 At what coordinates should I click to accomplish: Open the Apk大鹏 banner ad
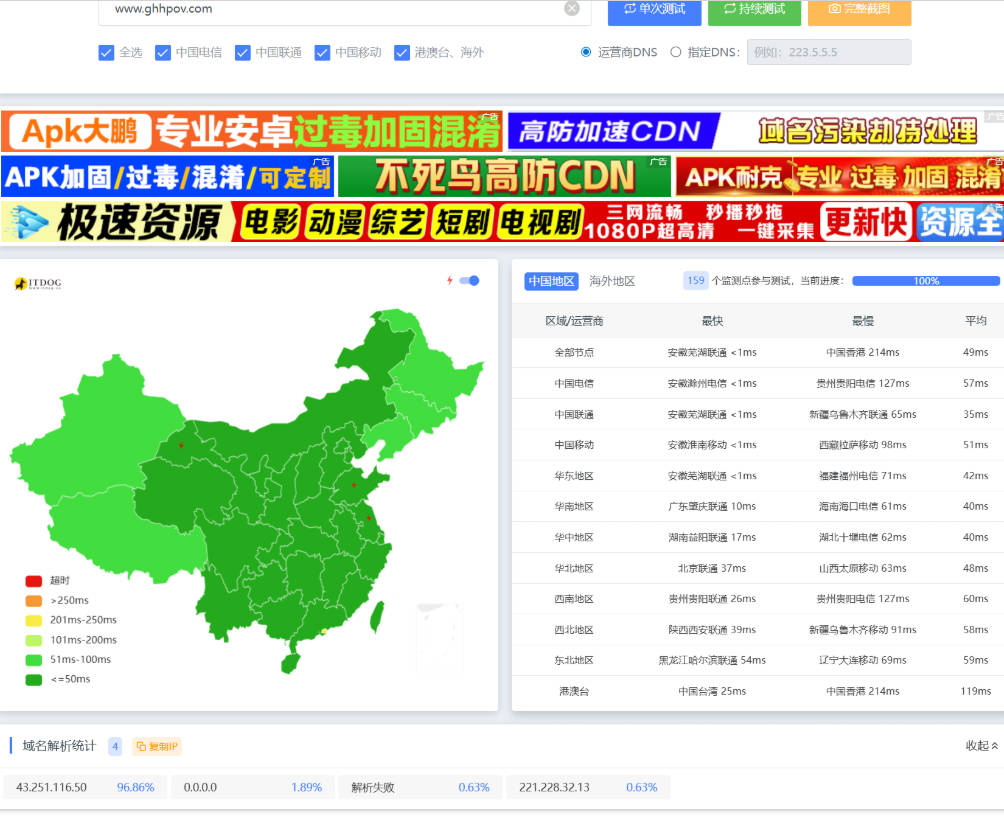pyautogui.click(x=251, y=131)
